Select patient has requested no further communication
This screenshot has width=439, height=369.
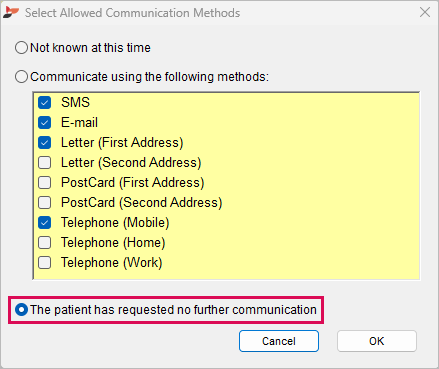click(x=21, y=310)
